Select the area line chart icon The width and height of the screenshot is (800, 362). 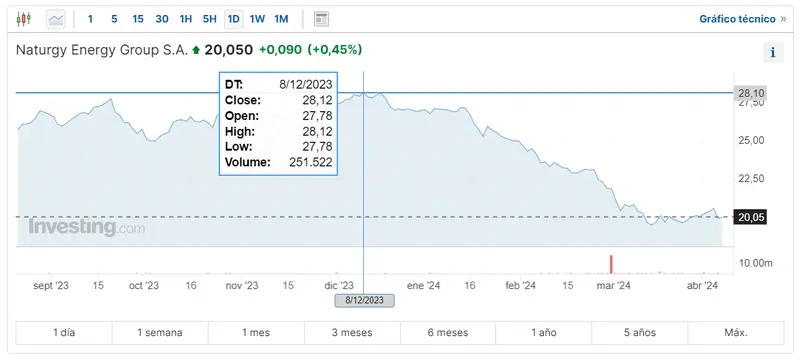[56, 19]
